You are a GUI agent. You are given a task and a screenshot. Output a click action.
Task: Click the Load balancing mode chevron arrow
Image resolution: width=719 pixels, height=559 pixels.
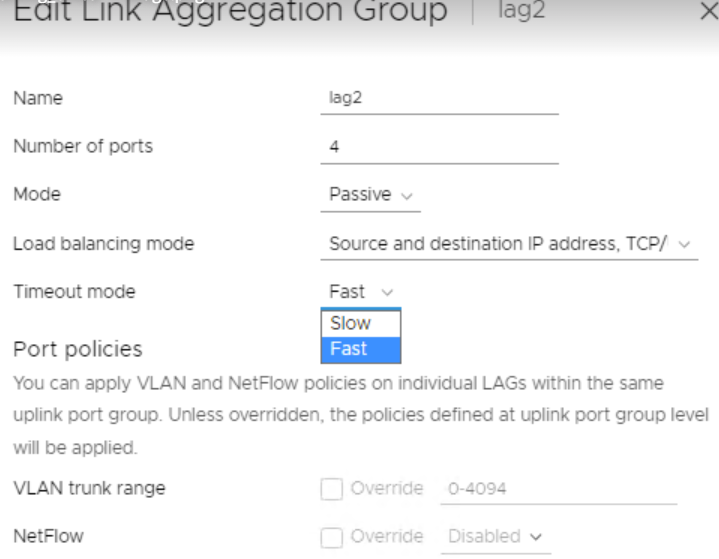684,244
